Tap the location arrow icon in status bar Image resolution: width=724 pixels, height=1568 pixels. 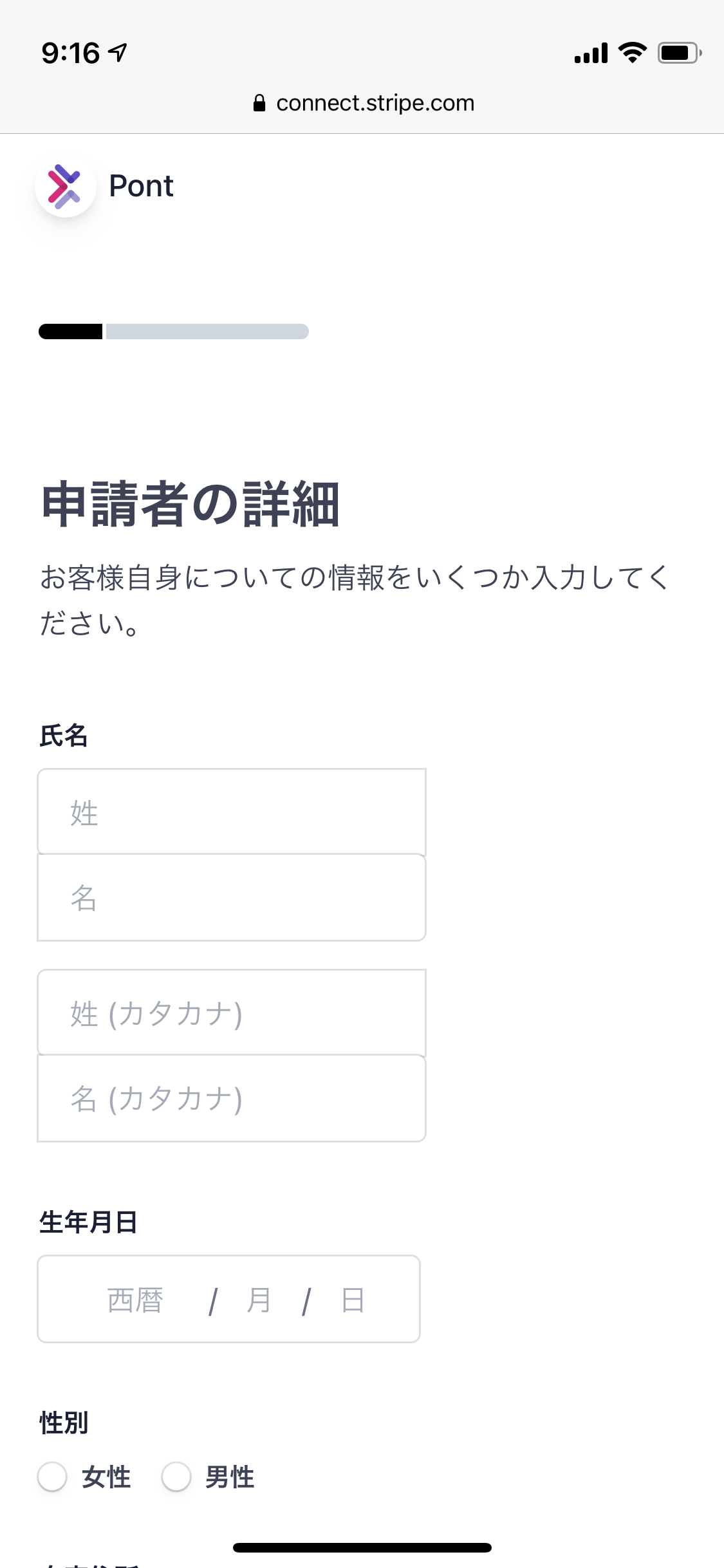[x=118, y=52]
